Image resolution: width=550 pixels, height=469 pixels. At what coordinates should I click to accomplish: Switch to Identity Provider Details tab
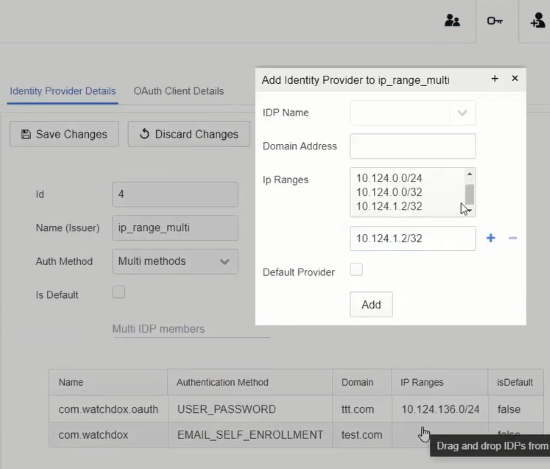pyautogui.click(x=62, y=91)
